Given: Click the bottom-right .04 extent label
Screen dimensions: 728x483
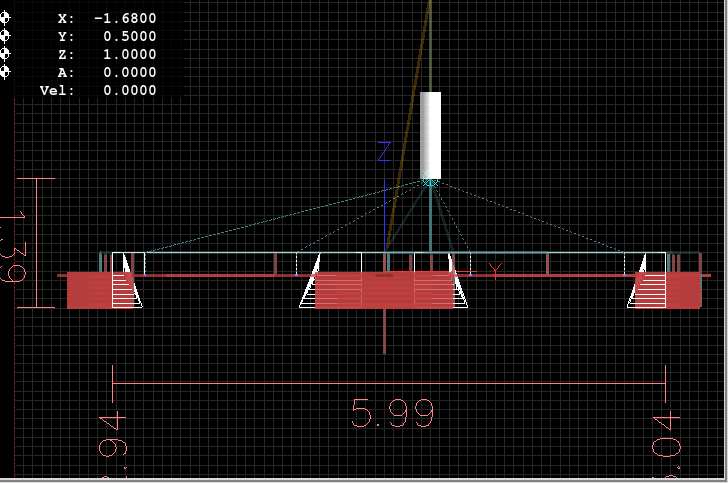Looking at the screenshot, I should click(666, 436).
